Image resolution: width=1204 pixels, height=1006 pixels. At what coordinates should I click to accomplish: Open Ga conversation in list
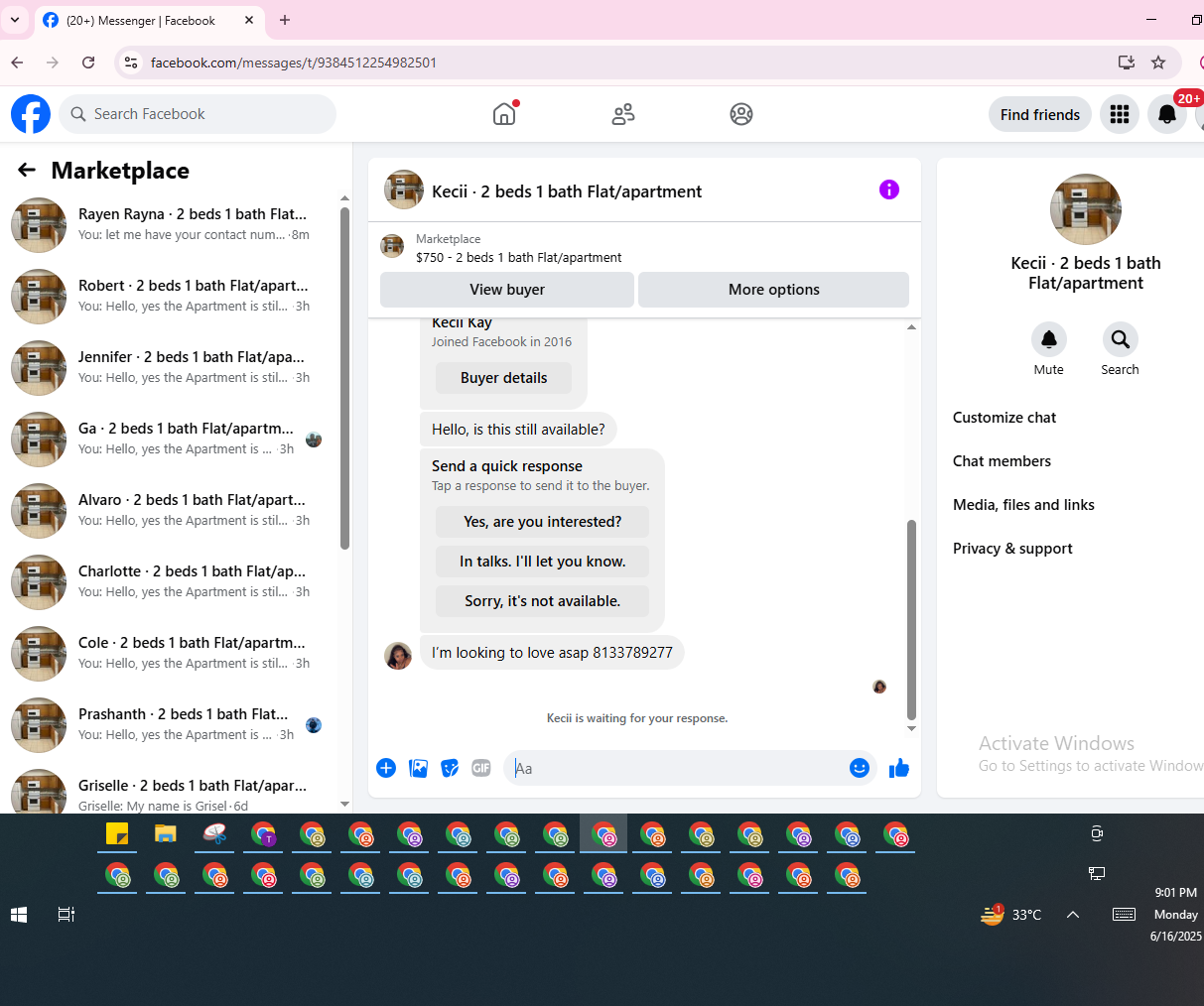coord(169,439)
